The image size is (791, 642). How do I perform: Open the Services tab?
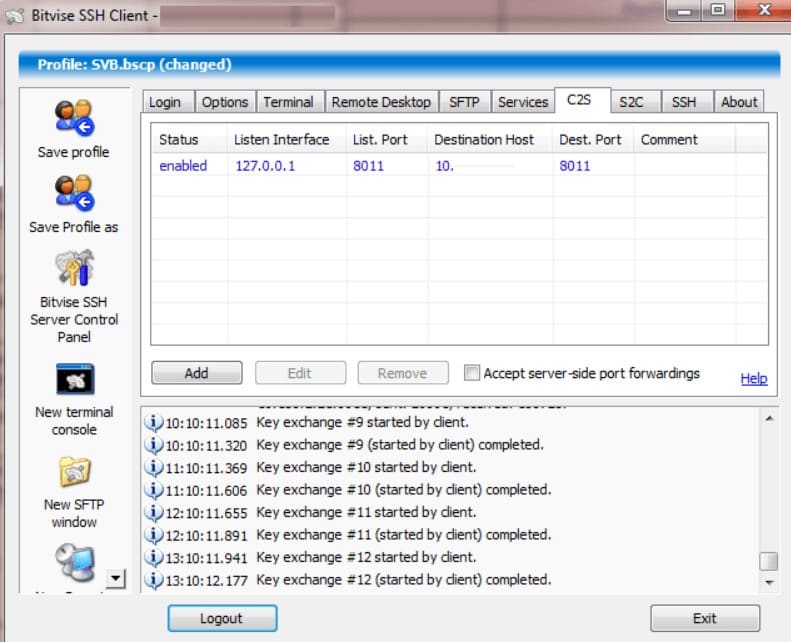tap(523, 102)
